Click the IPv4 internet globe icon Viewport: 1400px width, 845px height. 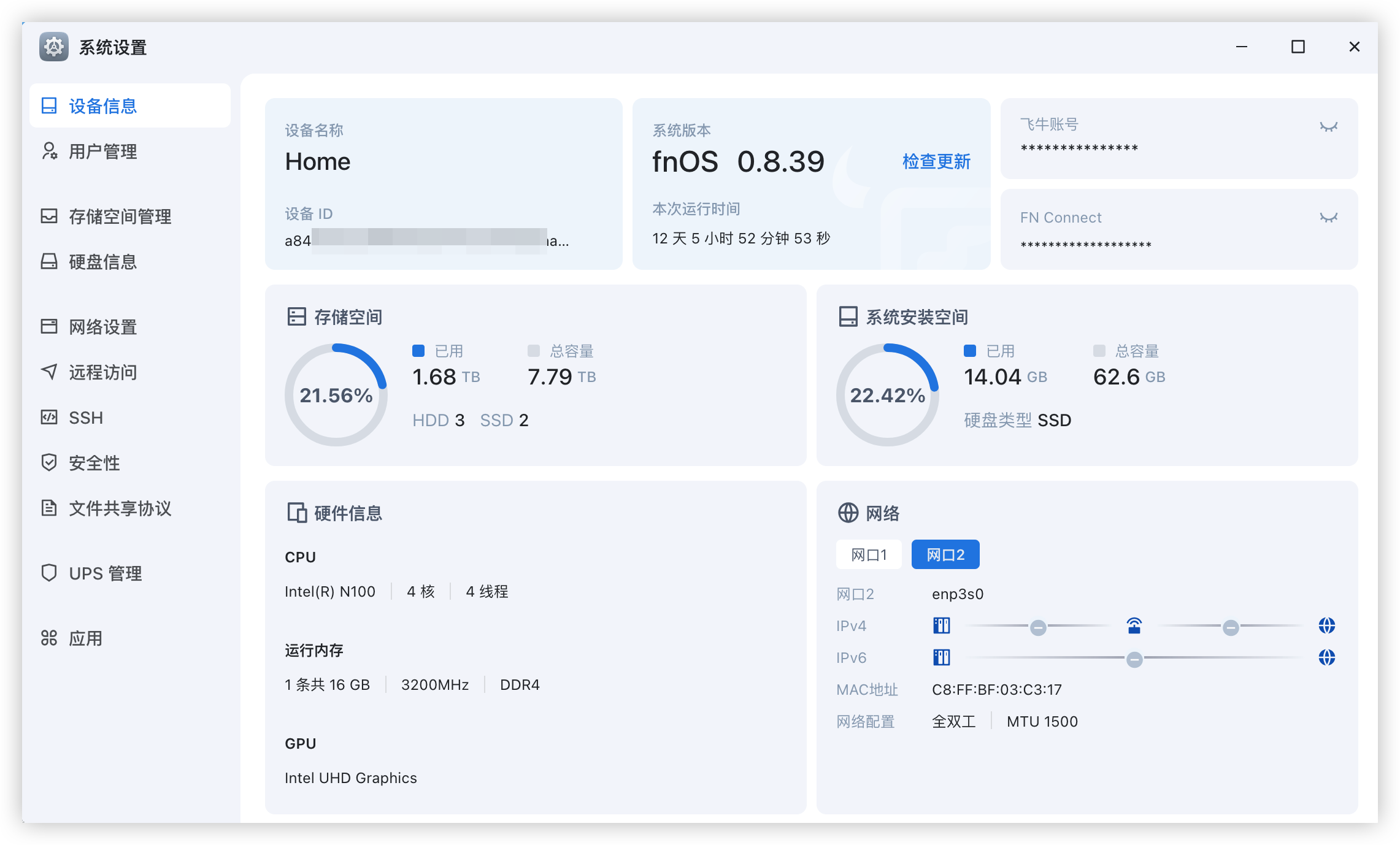point(1326,626)
